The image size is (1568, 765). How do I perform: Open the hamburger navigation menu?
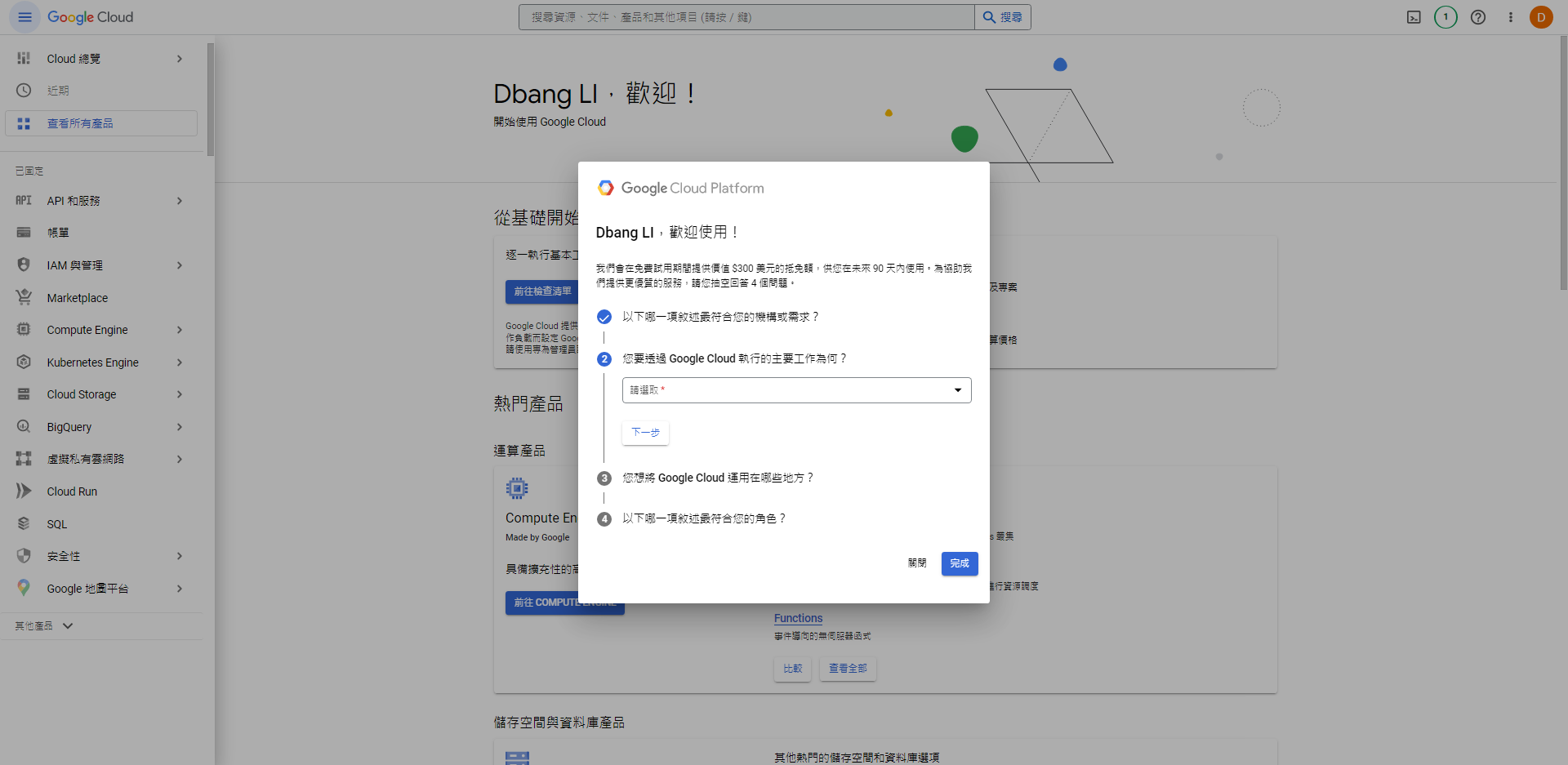(24, 17)
